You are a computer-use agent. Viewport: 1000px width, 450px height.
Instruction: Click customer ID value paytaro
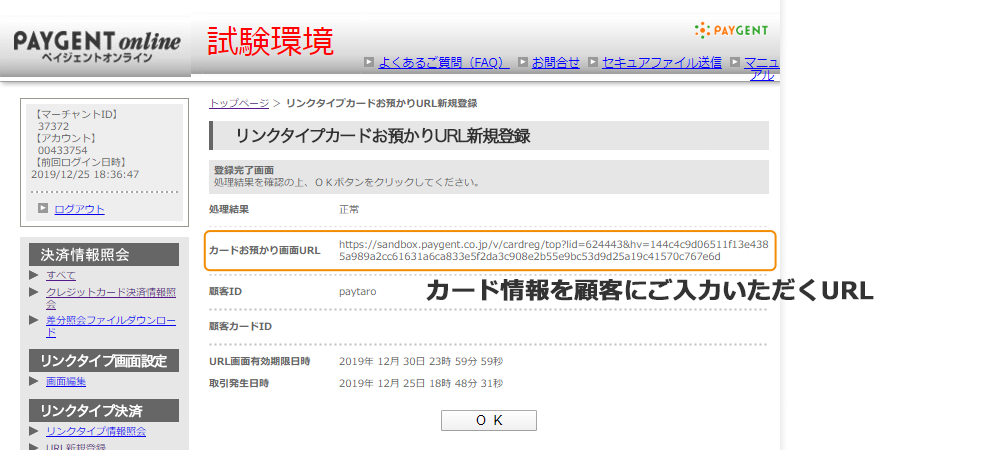point(358,292)
